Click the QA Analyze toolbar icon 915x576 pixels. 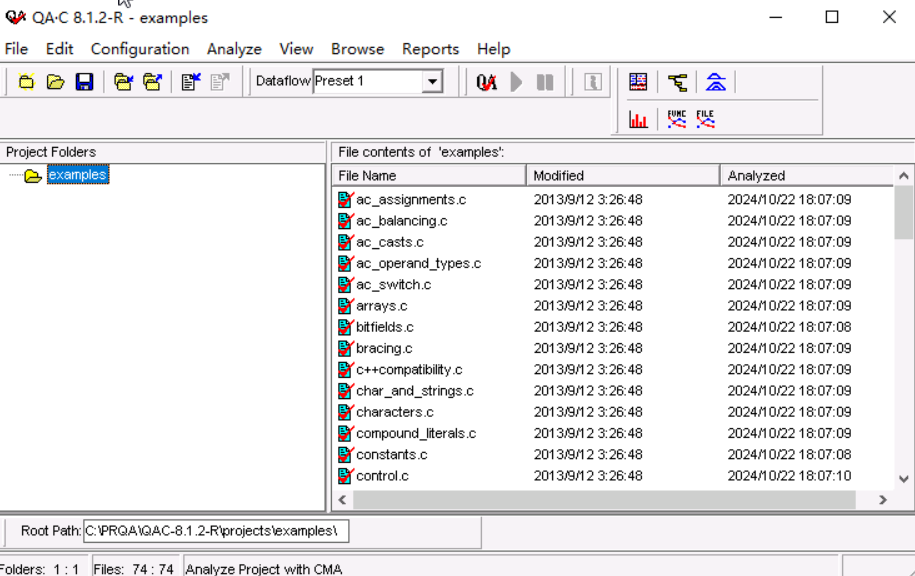click(486, 82)
